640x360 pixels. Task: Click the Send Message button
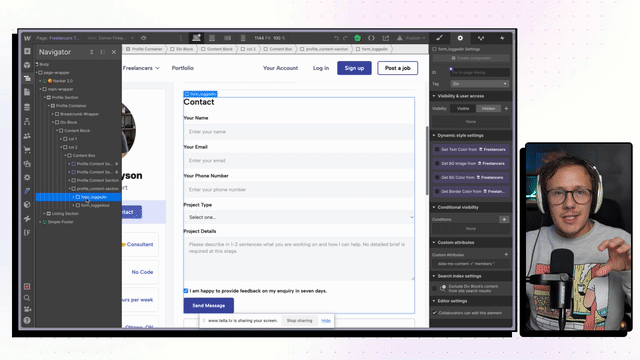coord(209,305)
